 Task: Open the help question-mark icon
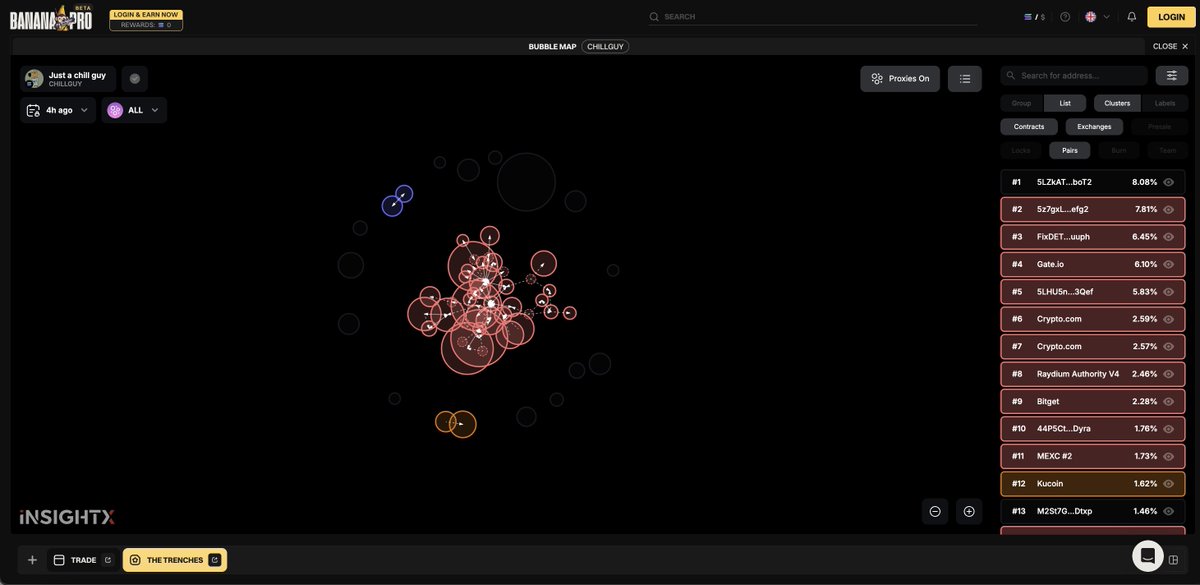coord(1065,17)
